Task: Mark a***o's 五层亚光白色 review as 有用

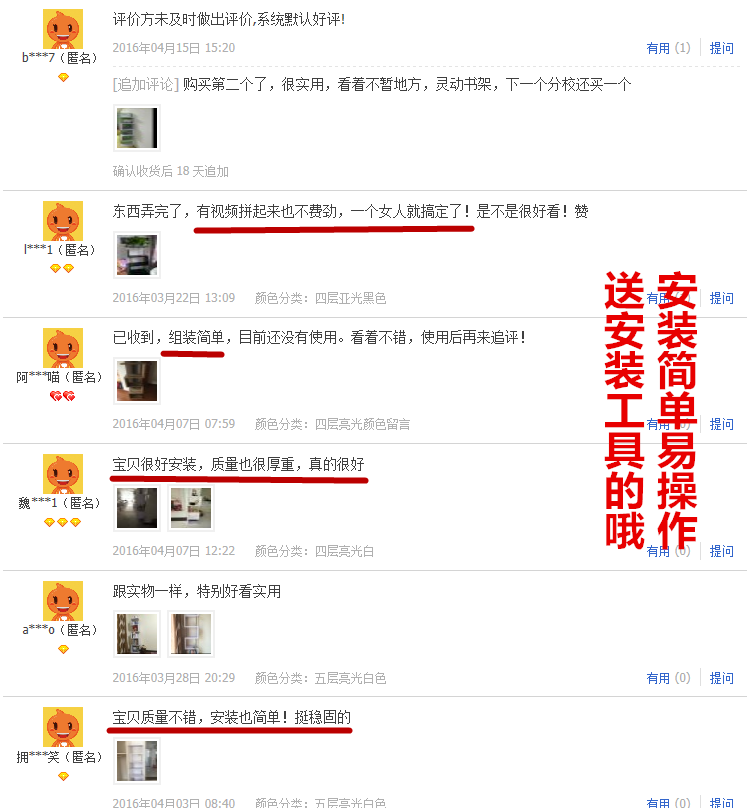Action: click(668, 678)
